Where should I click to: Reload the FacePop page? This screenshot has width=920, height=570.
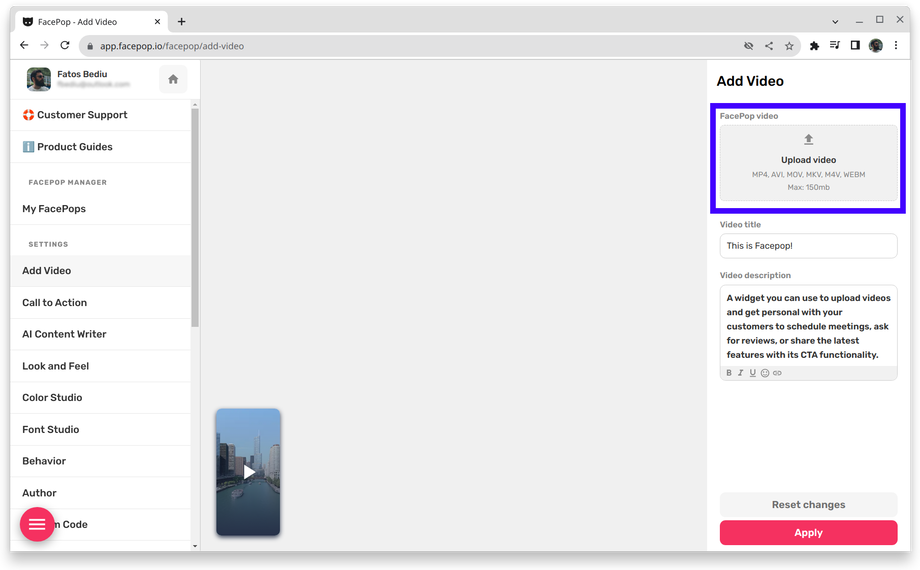tap(65, 45)
